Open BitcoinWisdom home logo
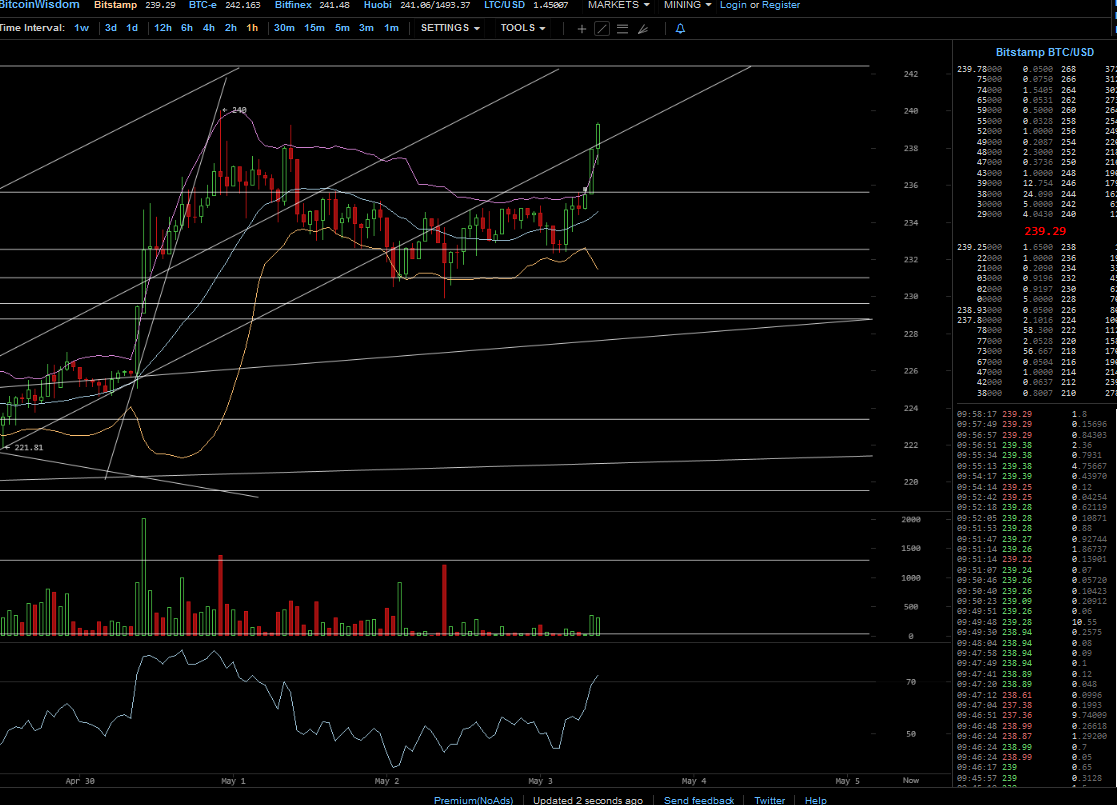 pyautogui.click(x=40, y=5)
